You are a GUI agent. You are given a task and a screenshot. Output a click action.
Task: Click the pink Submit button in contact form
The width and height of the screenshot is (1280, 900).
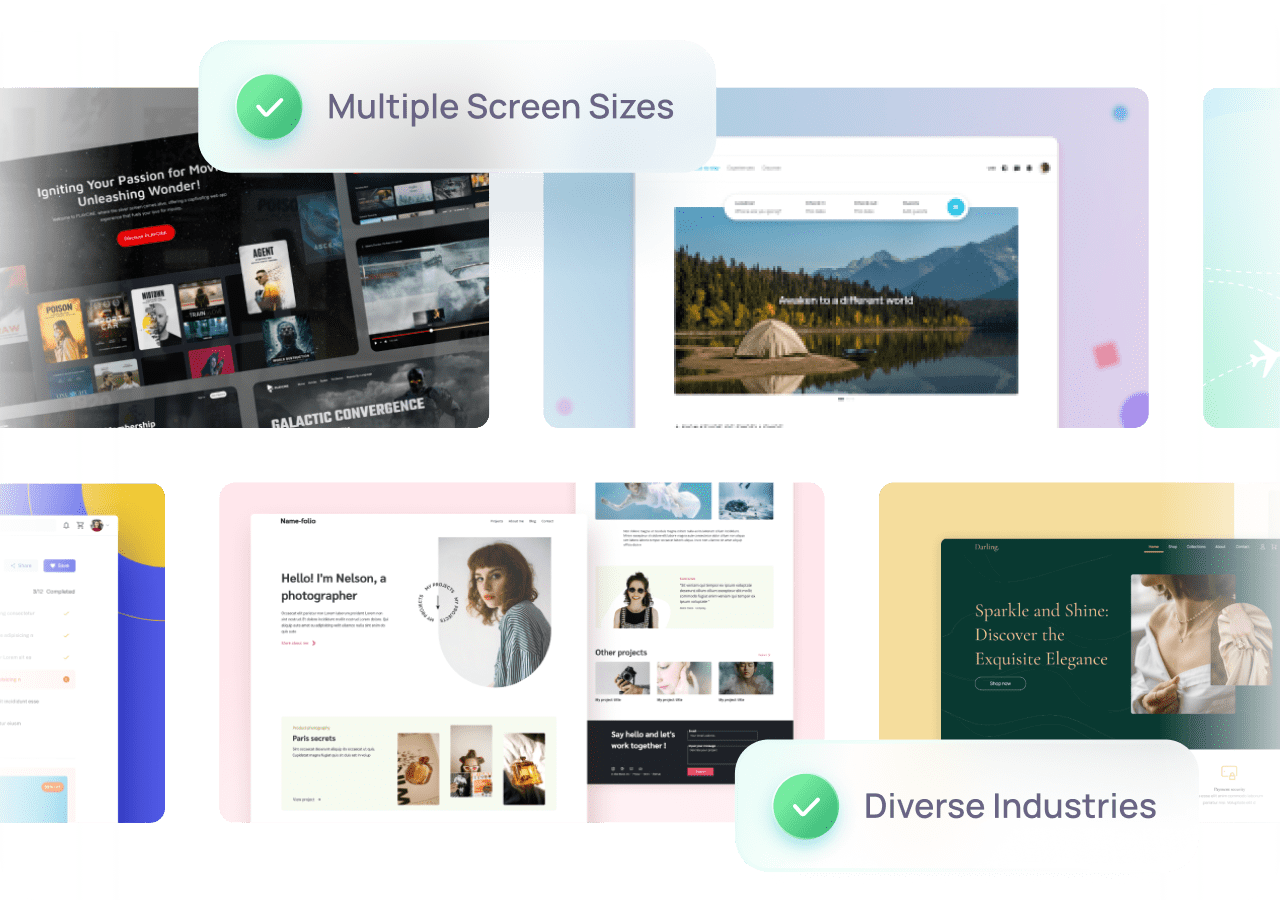point(700,771)
